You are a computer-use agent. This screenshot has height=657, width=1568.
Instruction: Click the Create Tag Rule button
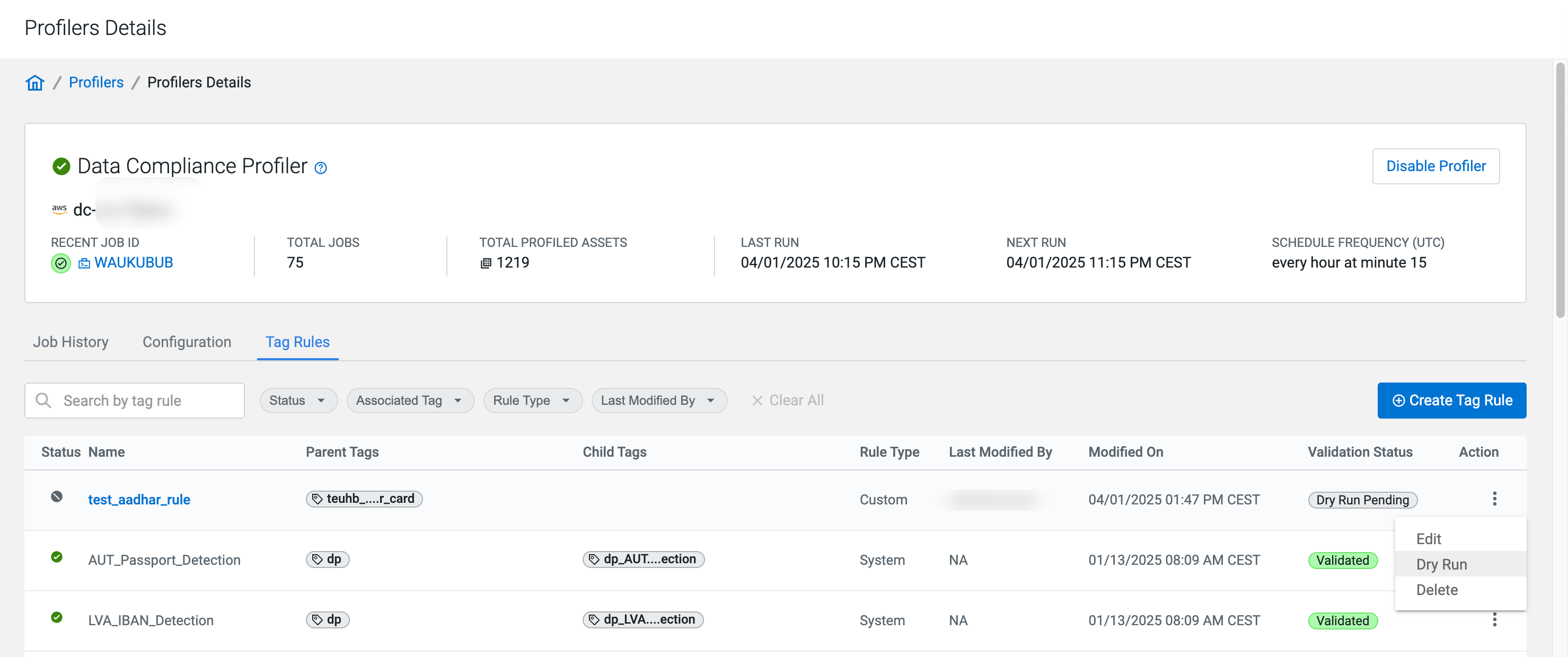[x=1451, y=400]
